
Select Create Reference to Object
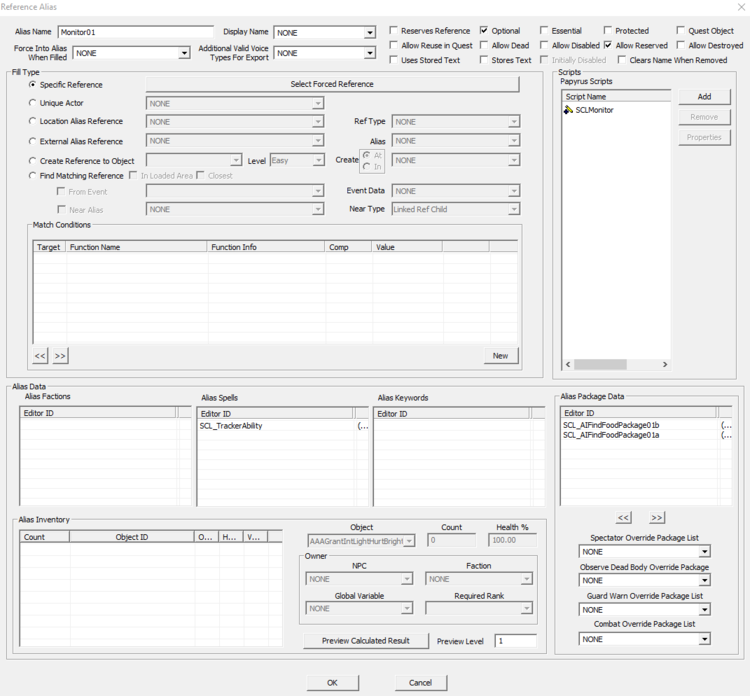click(x=32, y=161)
